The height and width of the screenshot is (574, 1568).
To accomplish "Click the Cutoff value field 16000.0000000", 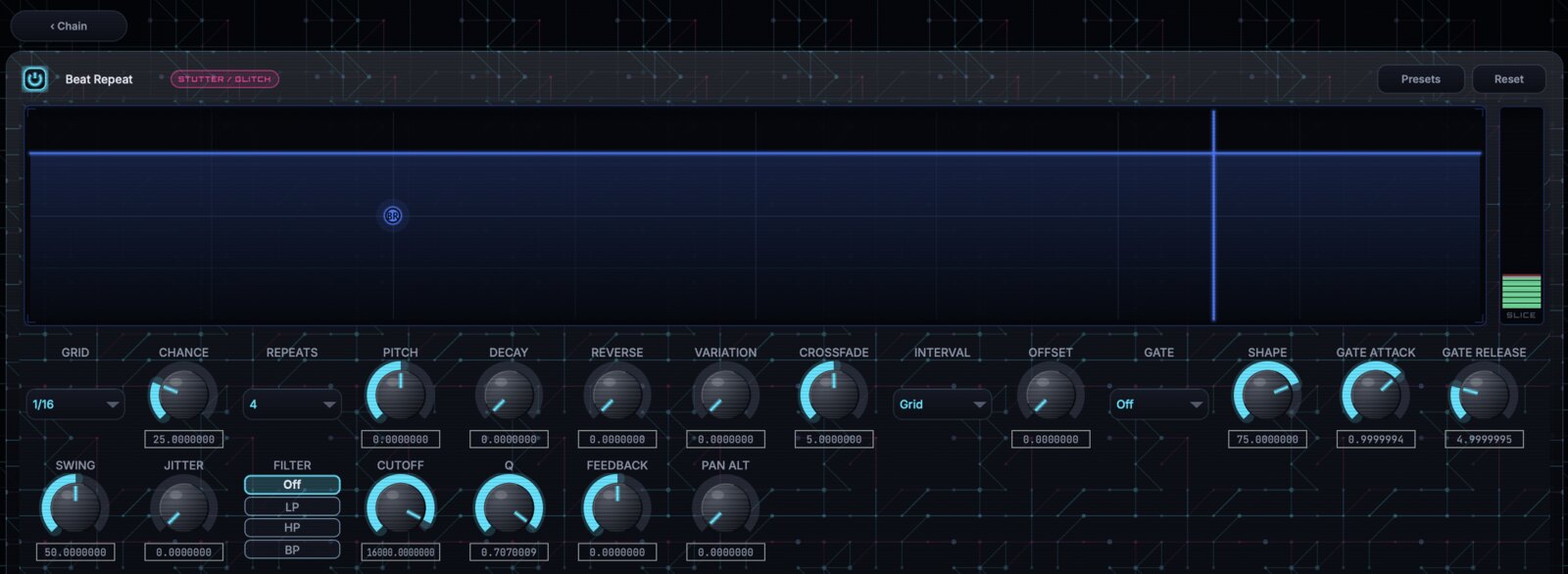I will 400,552.
